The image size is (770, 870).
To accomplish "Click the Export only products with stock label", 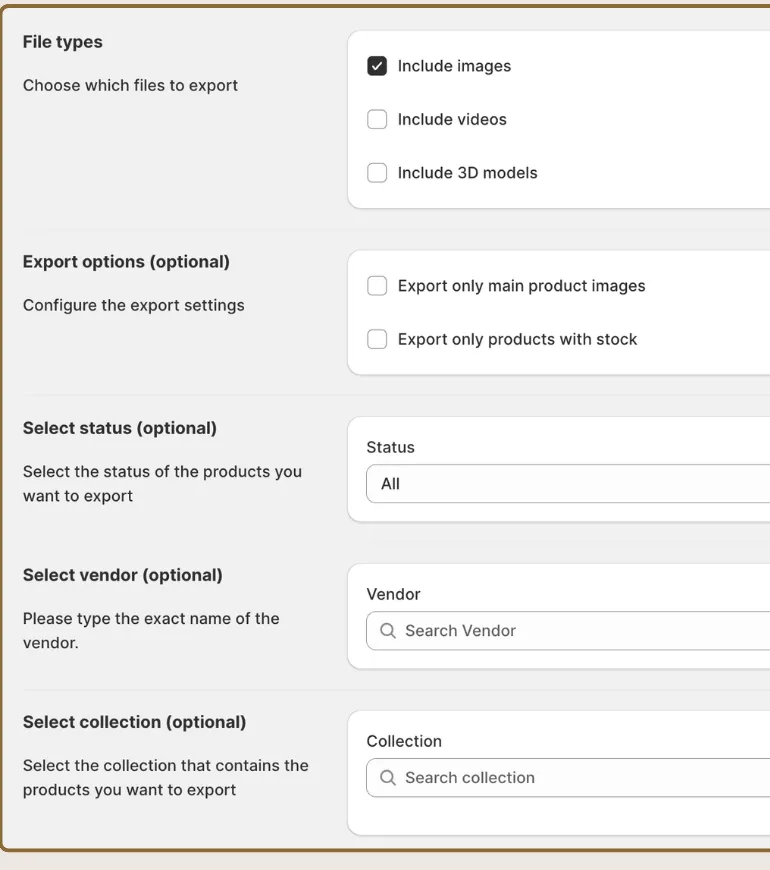I will [x=518, y=339].
